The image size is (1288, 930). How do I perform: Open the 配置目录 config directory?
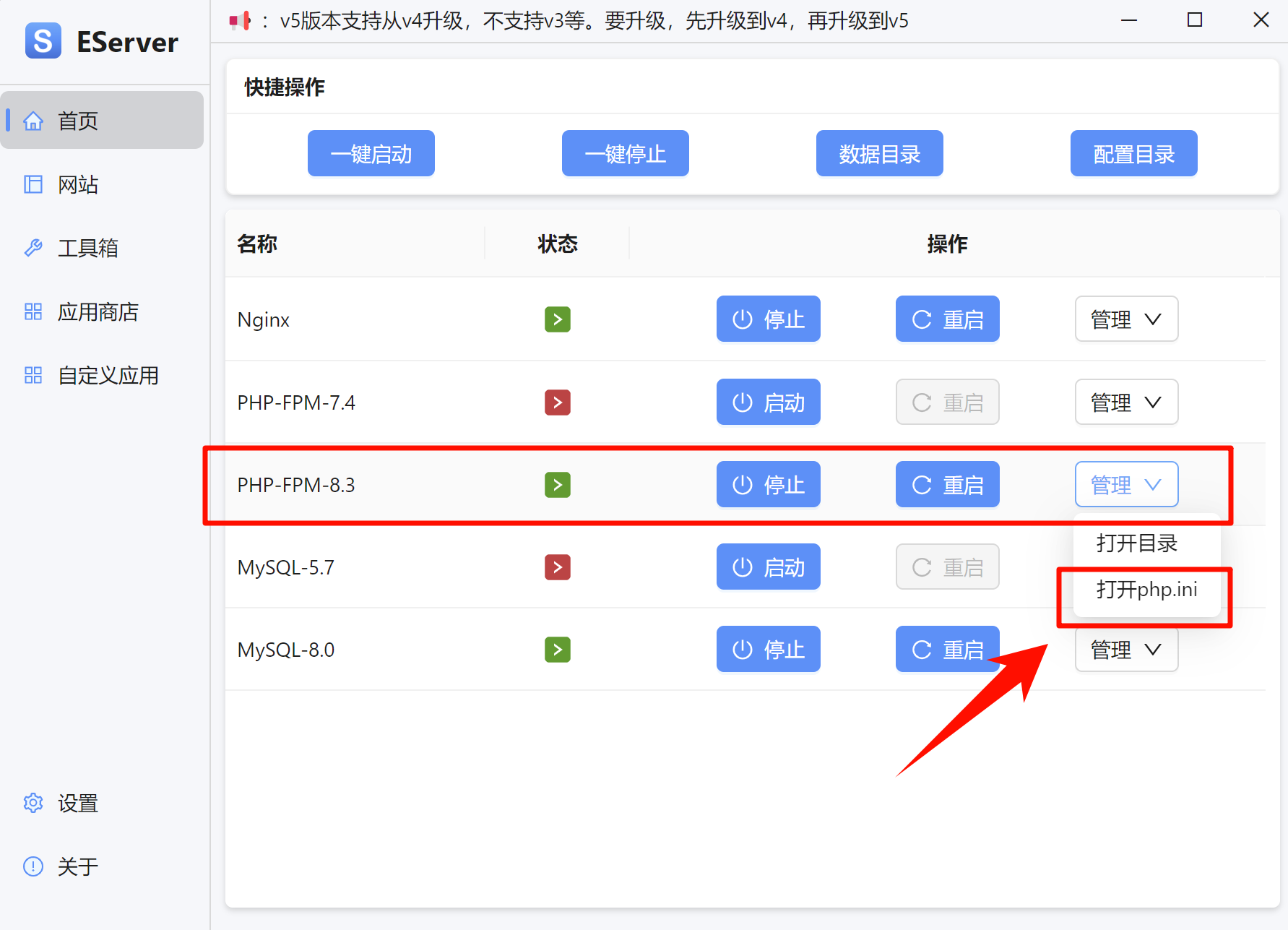click(x=1133, y=154)
